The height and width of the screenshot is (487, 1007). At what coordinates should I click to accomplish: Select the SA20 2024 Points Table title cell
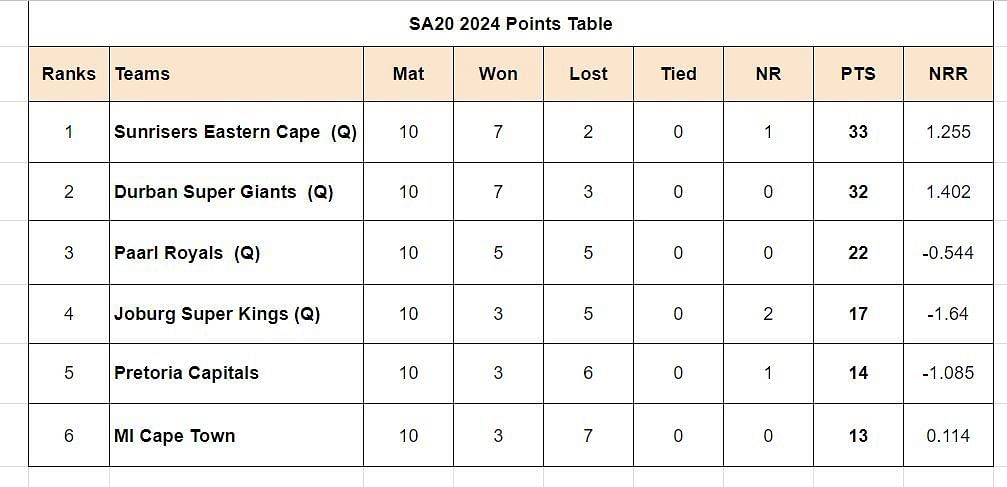[511, 24]
